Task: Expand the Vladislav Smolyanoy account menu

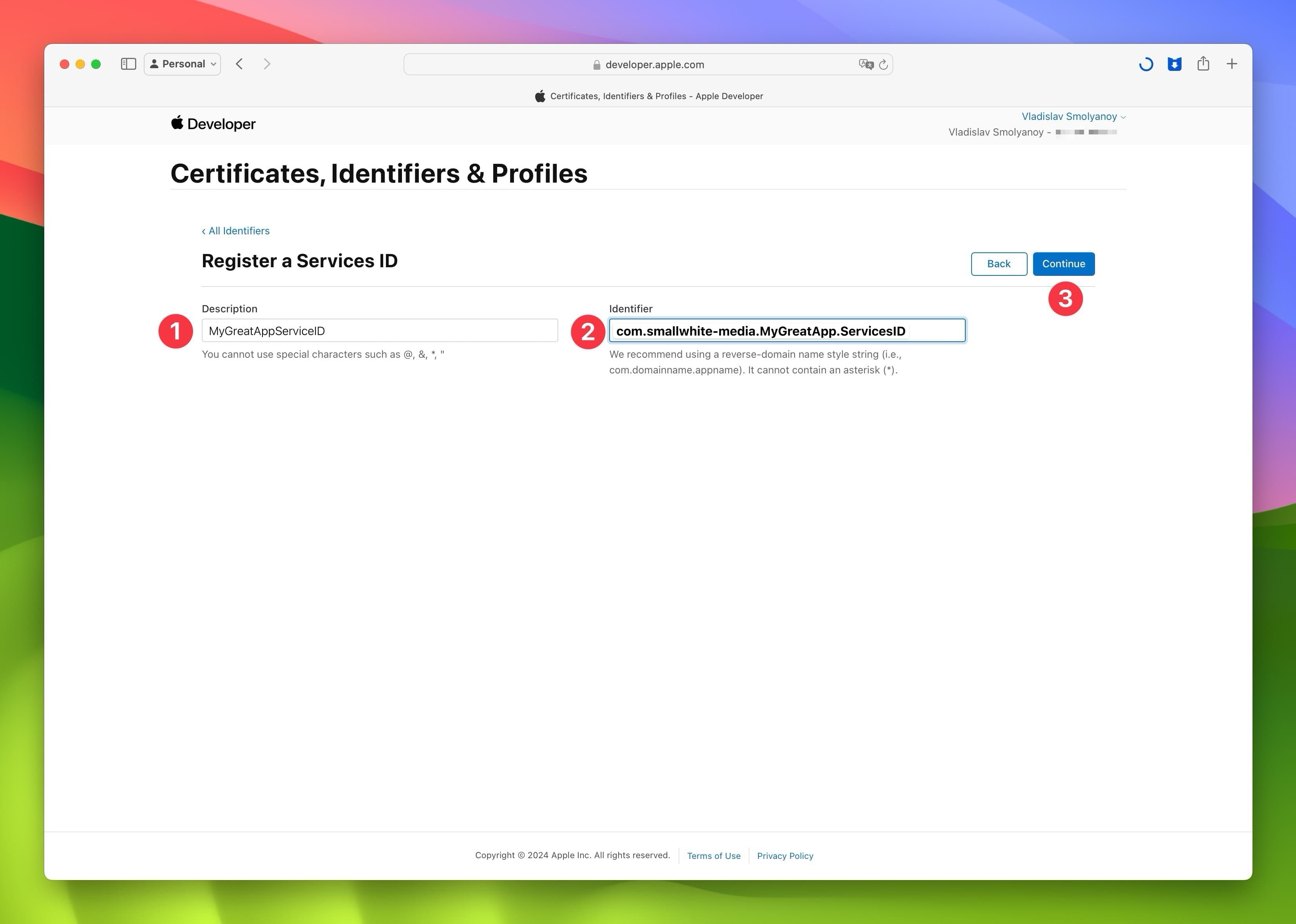Action: coord(1073,117)
